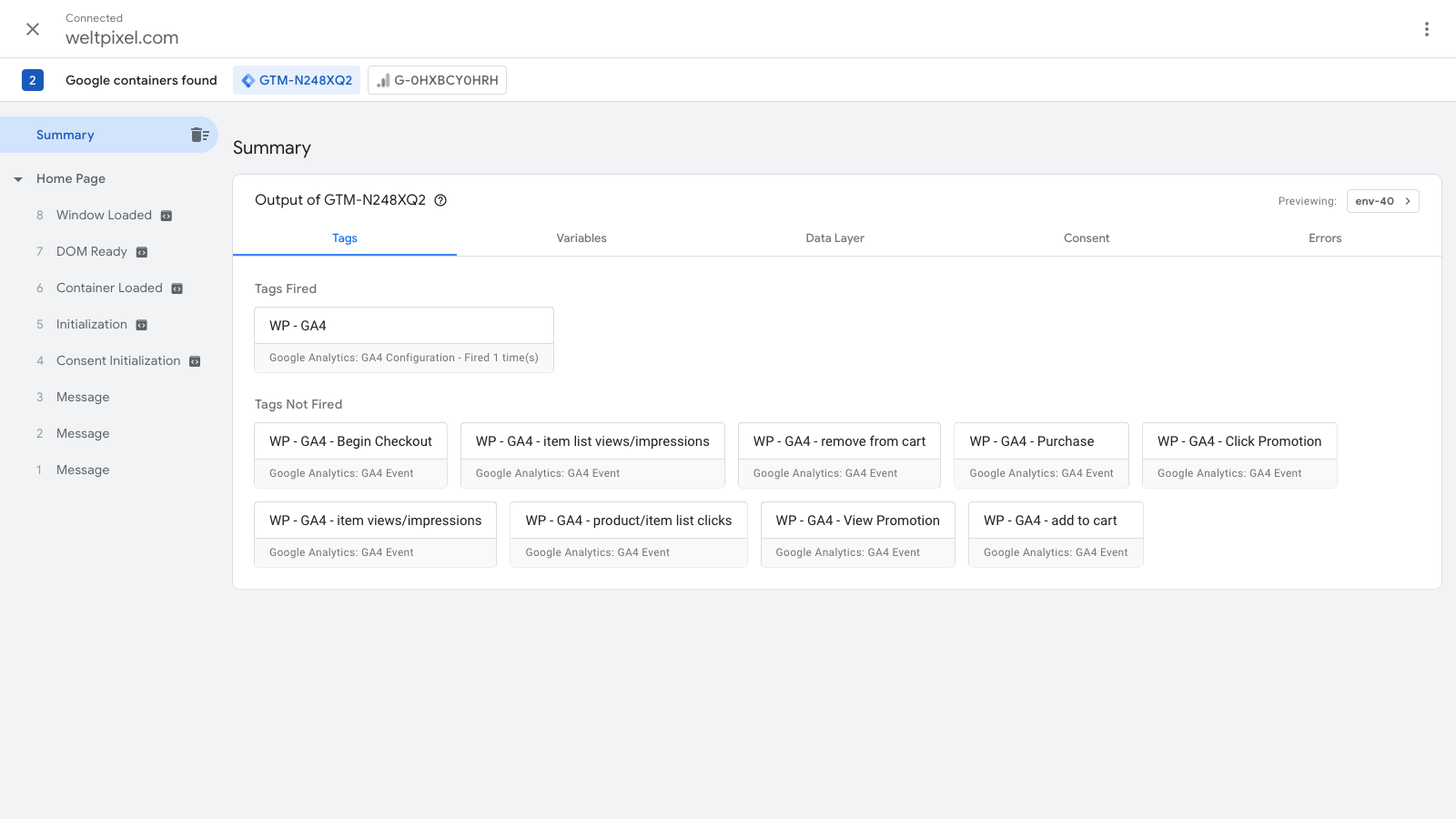Open WP - GA4 - item views/impressions tag

pyautogui.click(x=375, y=534)
